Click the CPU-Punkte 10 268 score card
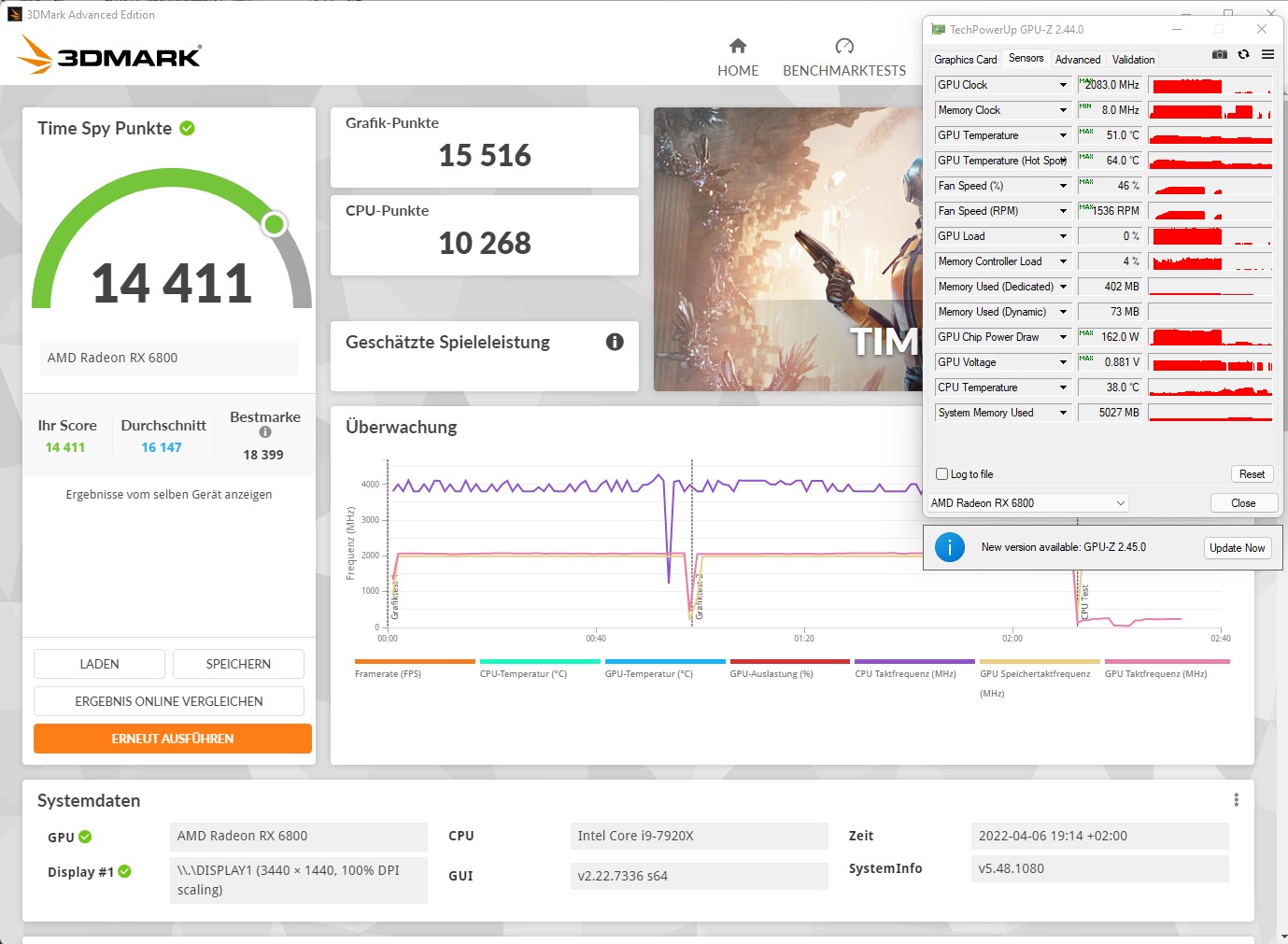1288x944 pixels. pyautogui.click(x=485, y=235)
